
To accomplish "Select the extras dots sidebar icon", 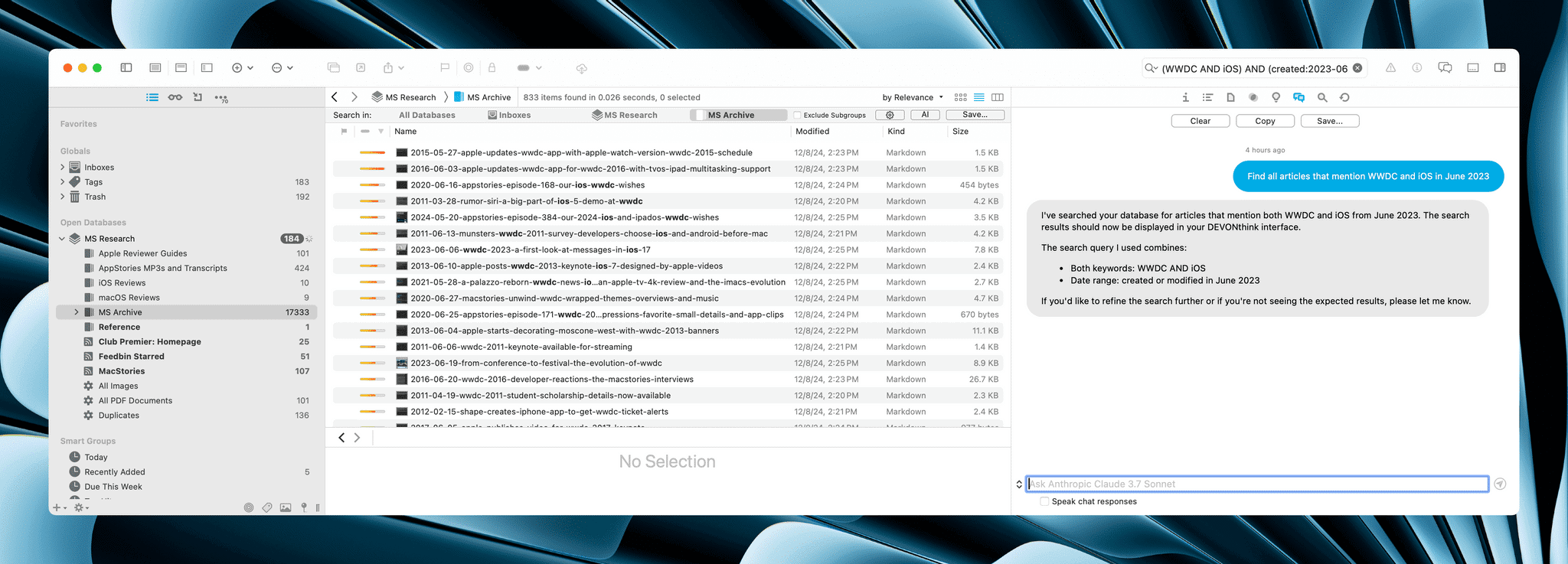I will (221, 98).
